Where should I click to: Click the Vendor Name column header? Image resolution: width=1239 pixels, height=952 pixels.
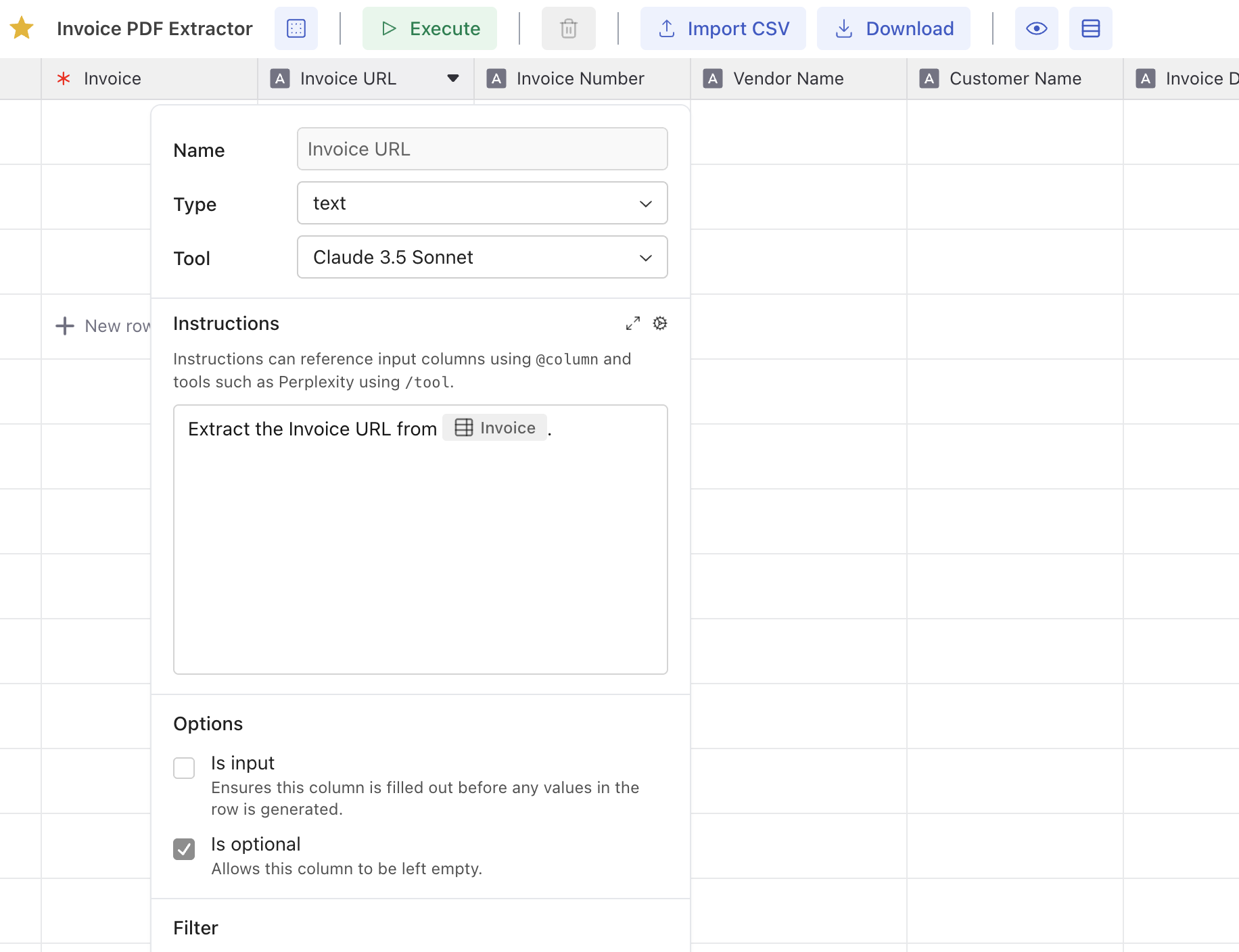click(799, 78)
